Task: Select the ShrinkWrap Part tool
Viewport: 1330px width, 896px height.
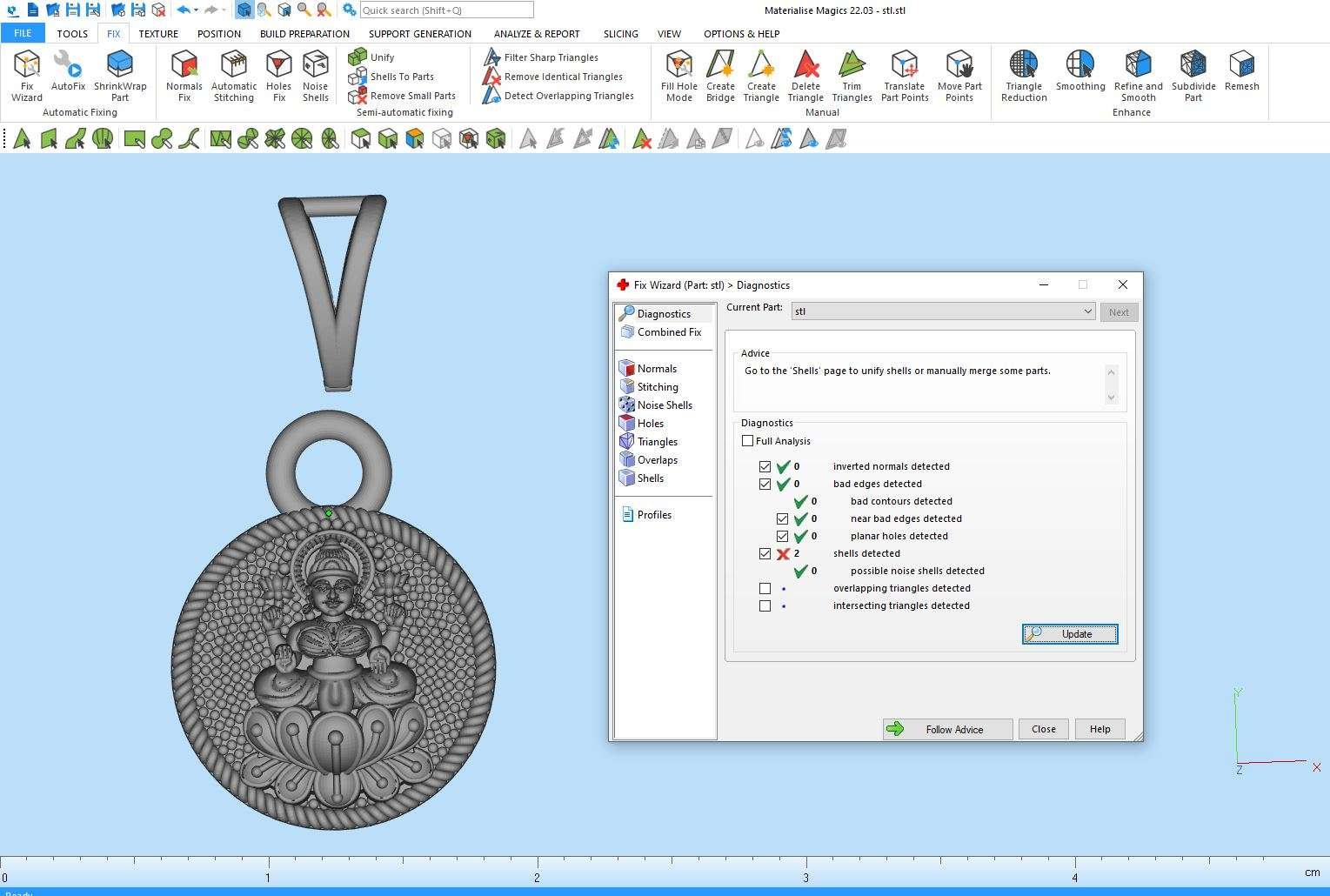Action: (x=120, y=76)
